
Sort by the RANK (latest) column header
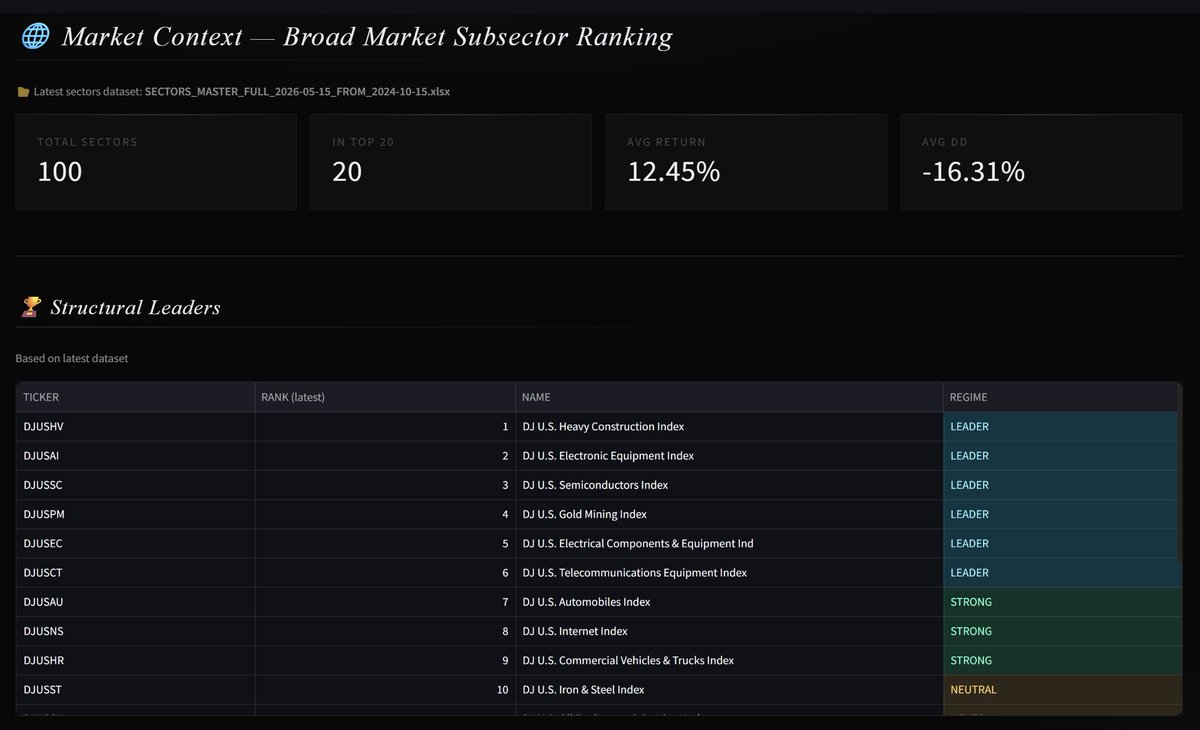click(385, 397)
